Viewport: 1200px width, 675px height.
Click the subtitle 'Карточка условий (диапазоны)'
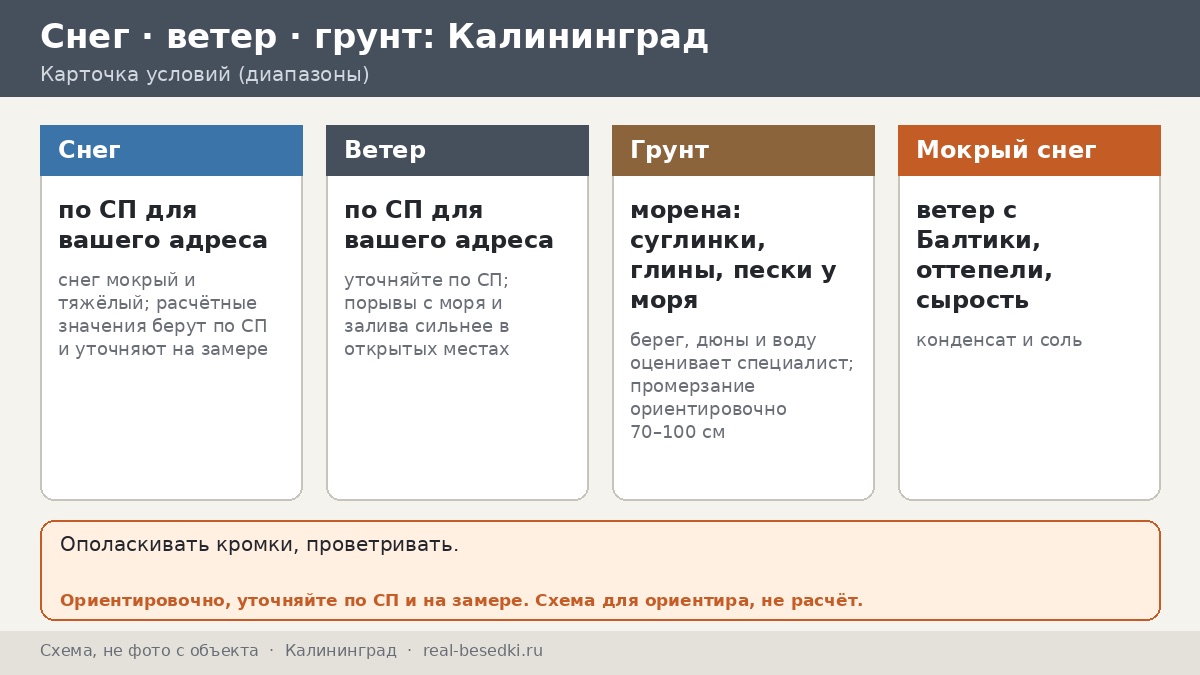coord(205,75)
